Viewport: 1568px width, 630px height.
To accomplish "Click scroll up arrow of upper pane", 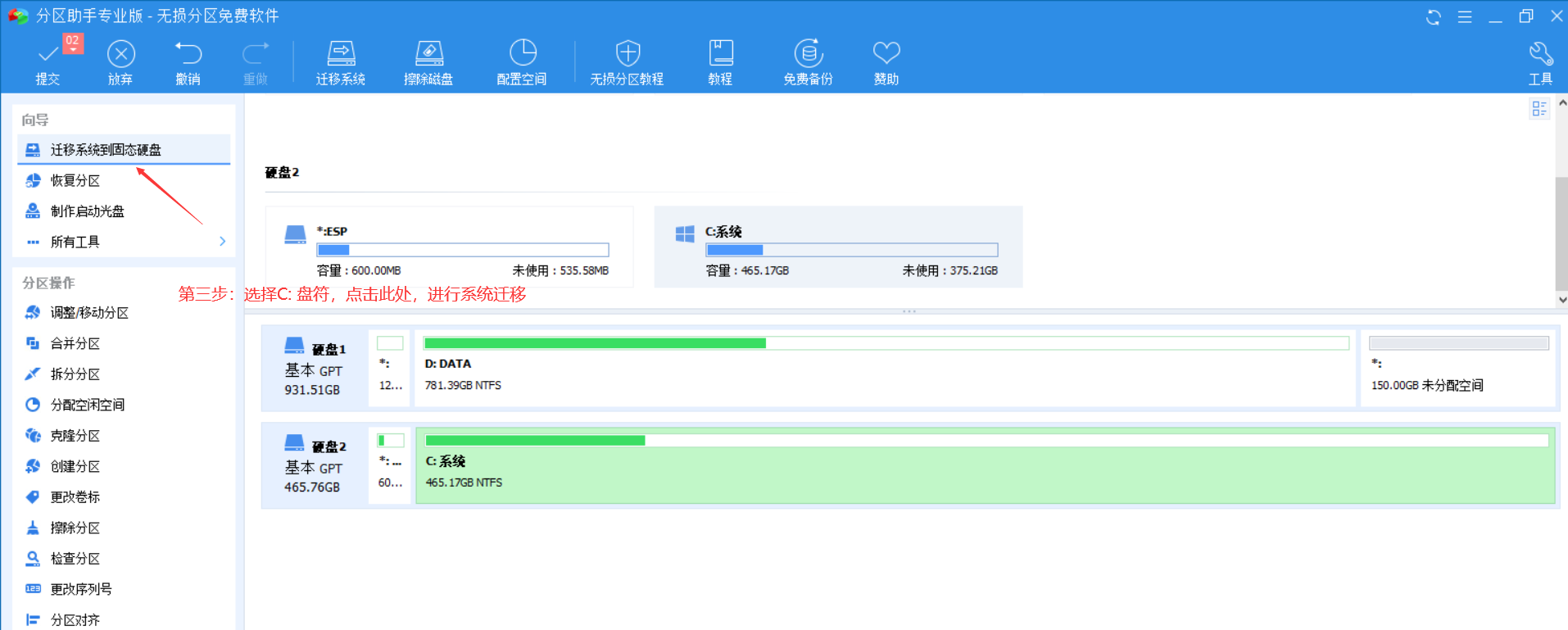I will (1562, 103).
